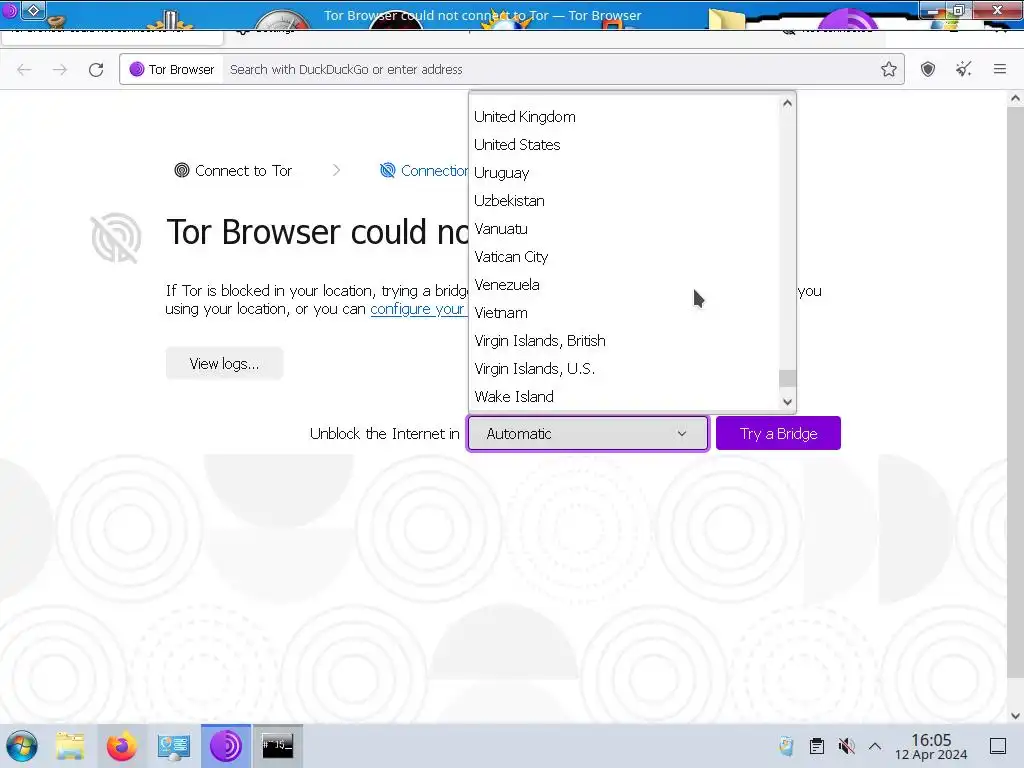The image size is (1024, 768).
Task: Open View logs
Action: click(x=224, y=364)
